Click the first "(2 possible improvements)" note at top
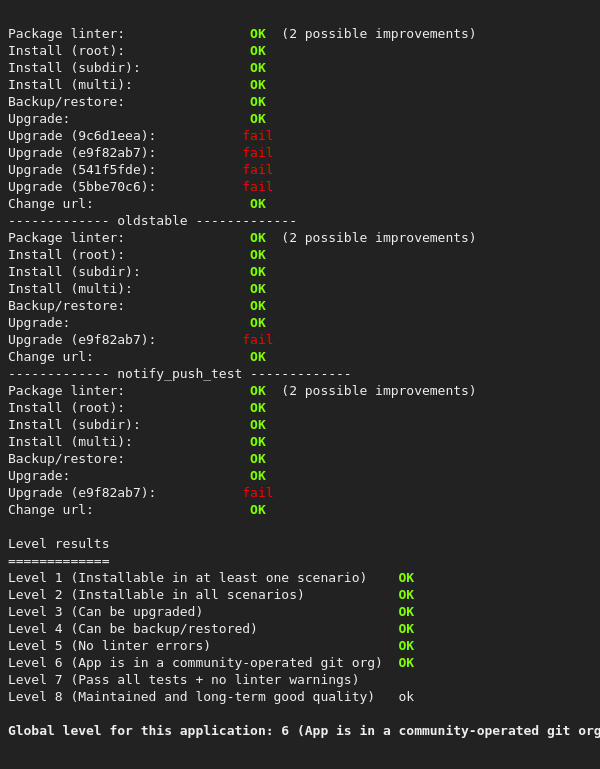The width and height of the screenshot is (600, 769). (x=378, y=33)
